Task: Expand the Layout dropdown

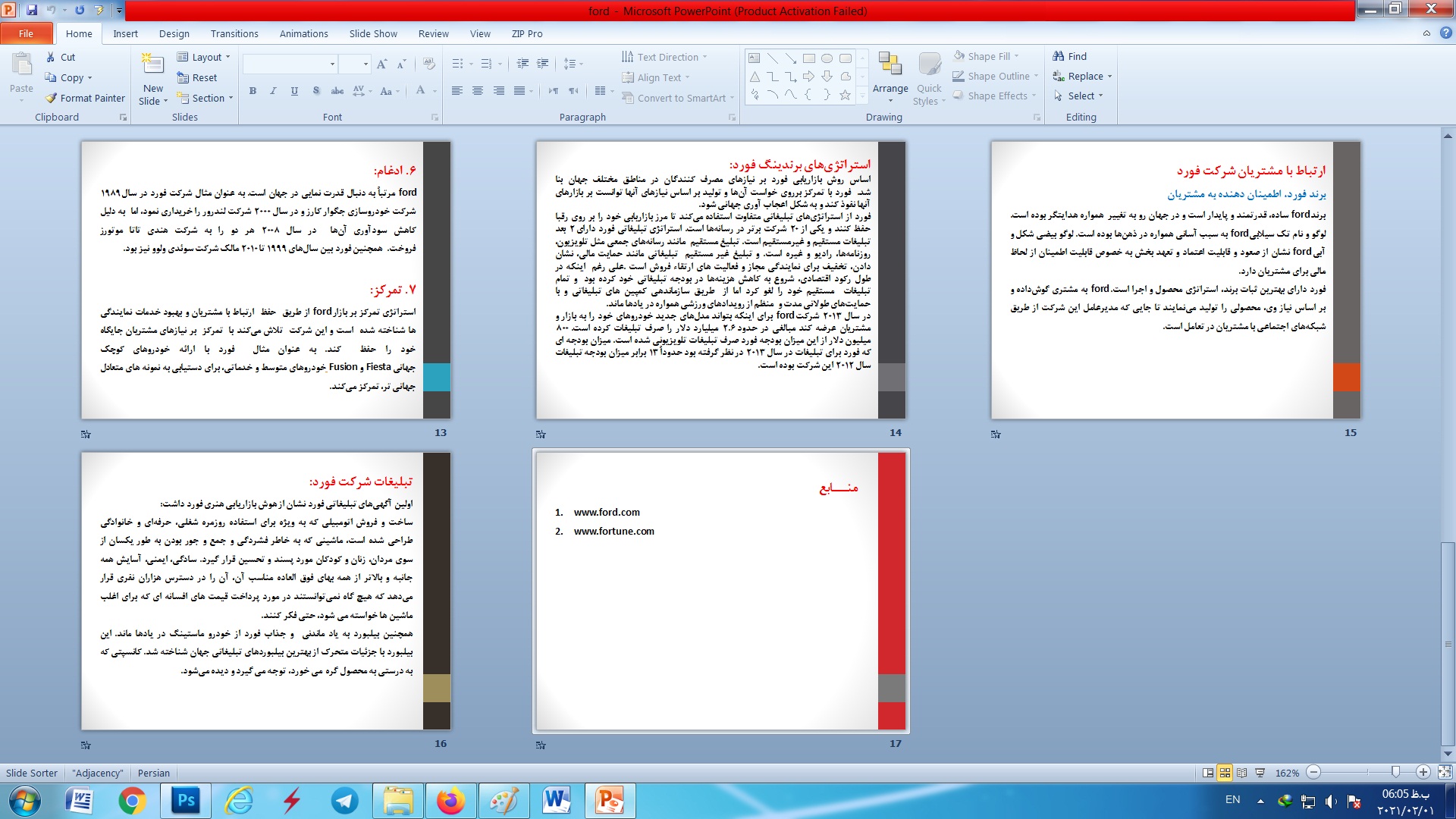Action: click(x=203, y=57)
